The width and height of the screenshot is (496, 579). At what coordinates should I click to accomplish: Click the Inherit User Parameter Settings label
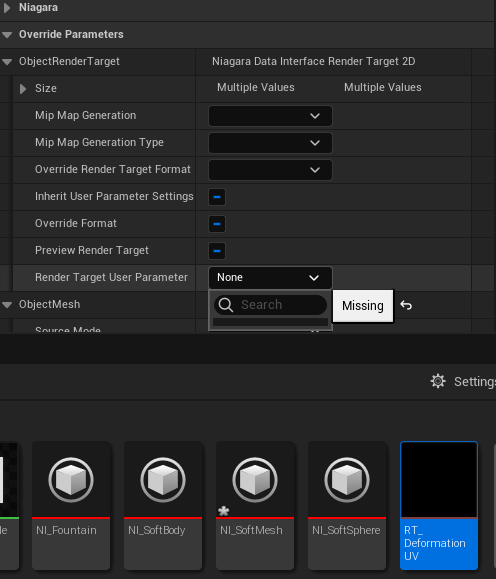tap(114, 196)
